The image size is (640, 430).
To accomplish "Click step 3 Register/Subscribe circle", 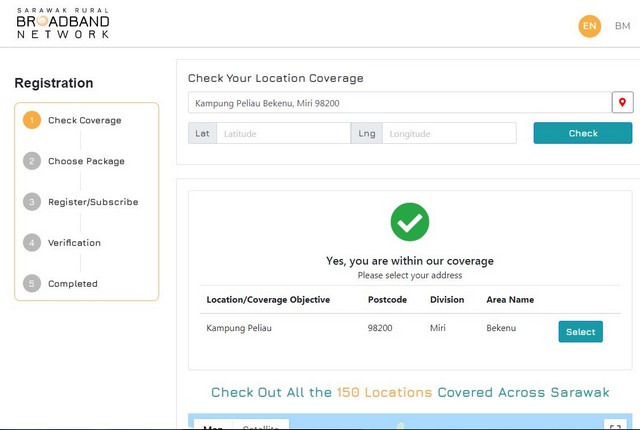I will click(32, 202).
